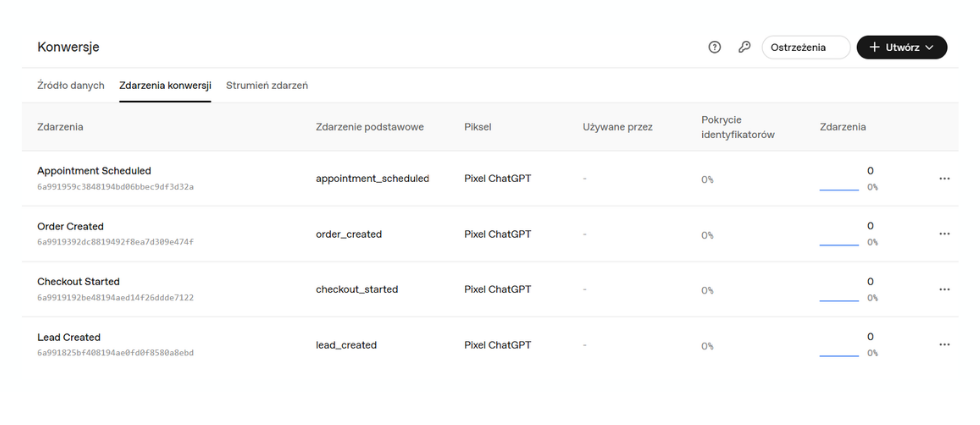Click the key icon in header

(x=744, y=48)
